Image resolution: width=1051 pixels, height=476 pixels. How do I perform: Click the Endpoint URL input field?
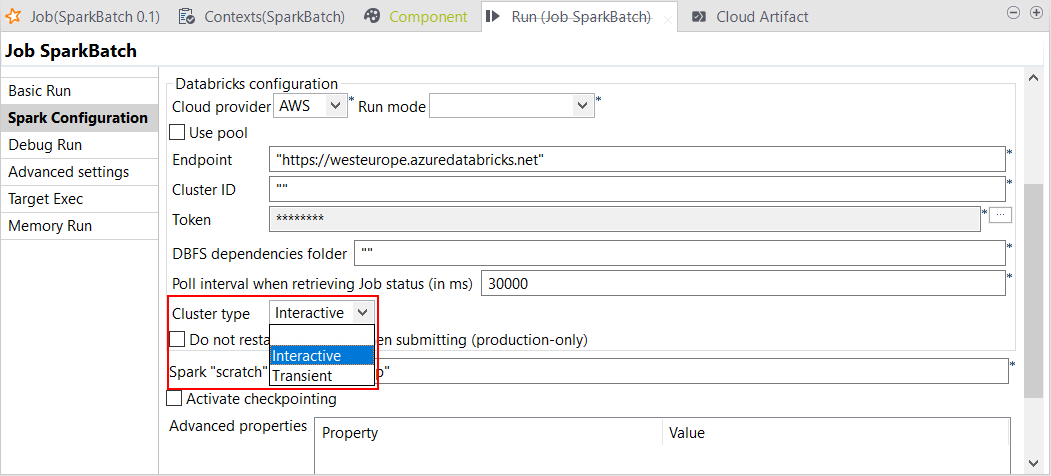tap(637, 160)
